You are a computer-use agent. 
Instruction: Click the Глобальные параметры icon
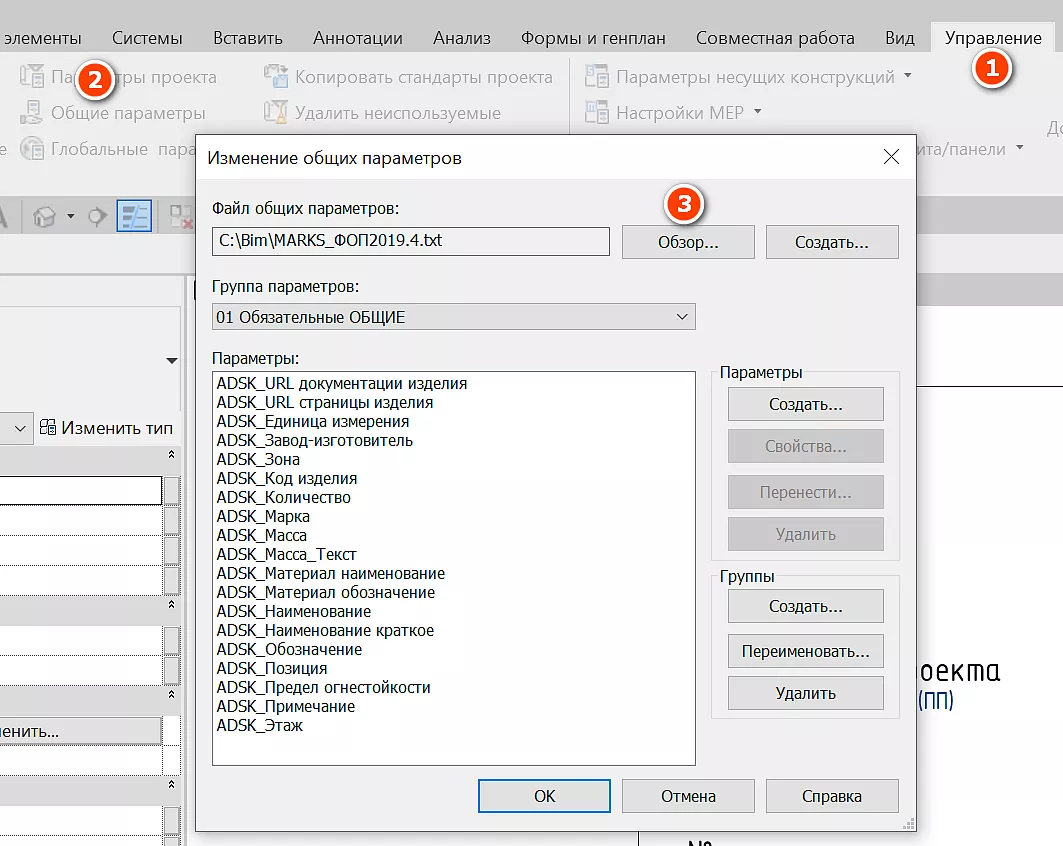coord(33,149)
